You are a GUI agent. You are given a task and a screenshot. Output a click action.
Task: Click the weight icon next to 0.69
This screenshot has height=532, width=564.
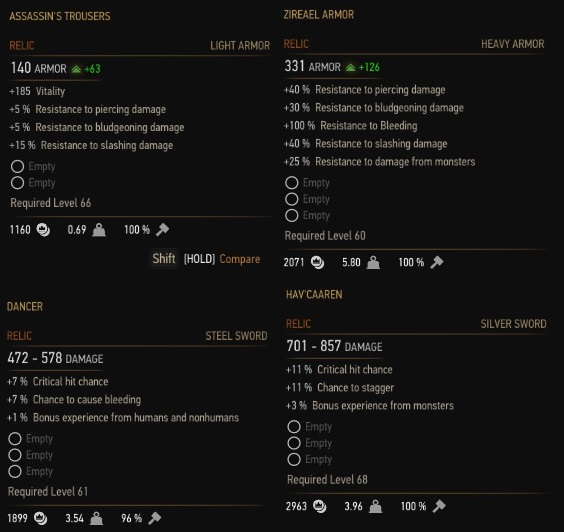coord(99,230)
